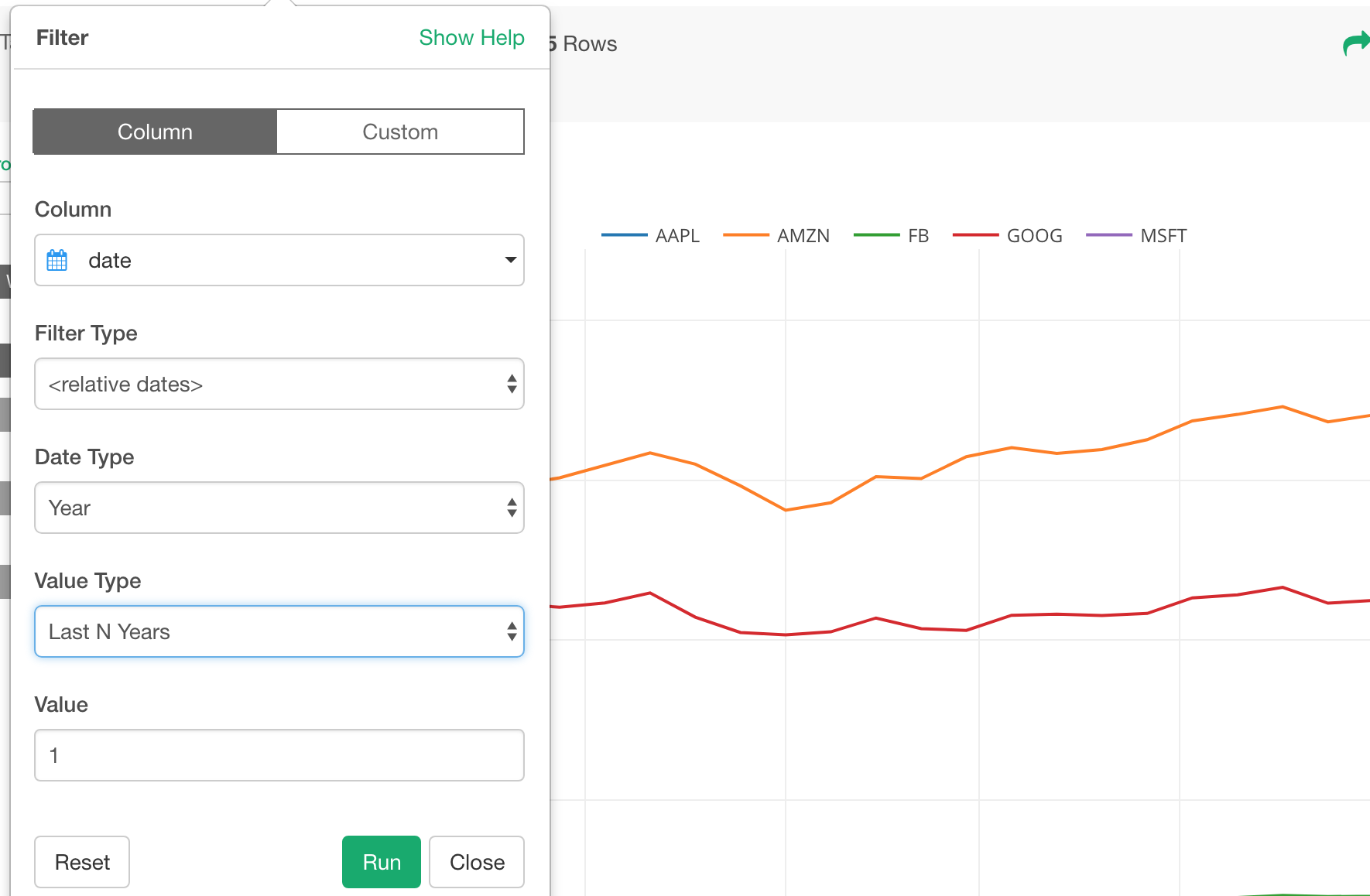This screenshot has width=1370, height=896.
Task: Close the Filter dialog
Action: pyautogui.click(x=477, y=862)
